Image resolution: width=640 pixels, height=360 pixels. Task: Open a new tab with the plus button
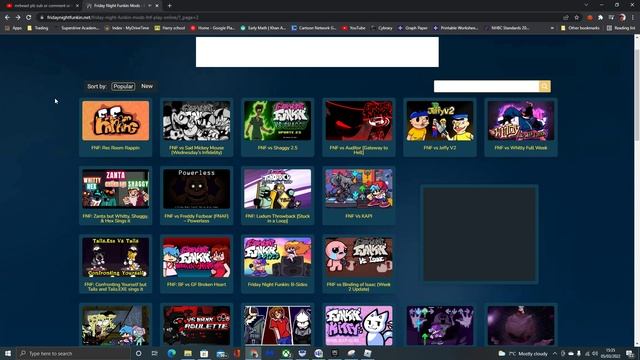[169, 6]
